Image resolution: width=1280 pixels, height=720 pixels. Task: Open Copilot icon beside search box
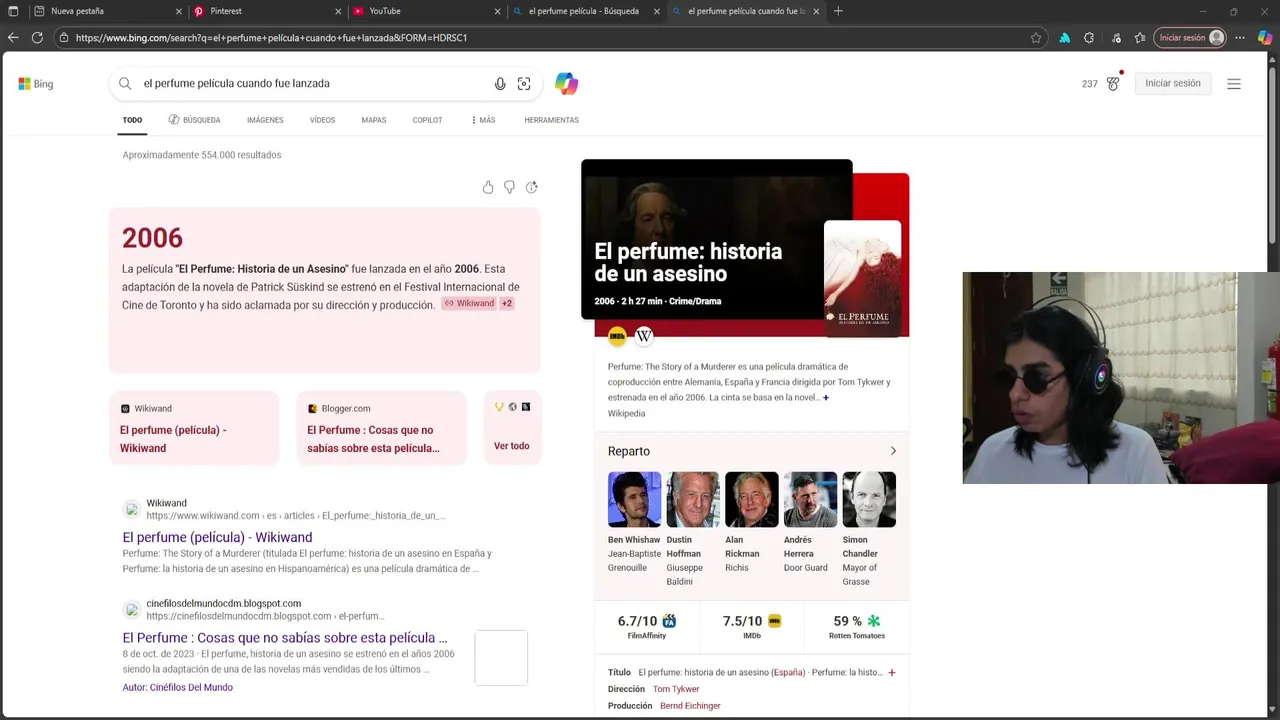[x=567, y=84]
